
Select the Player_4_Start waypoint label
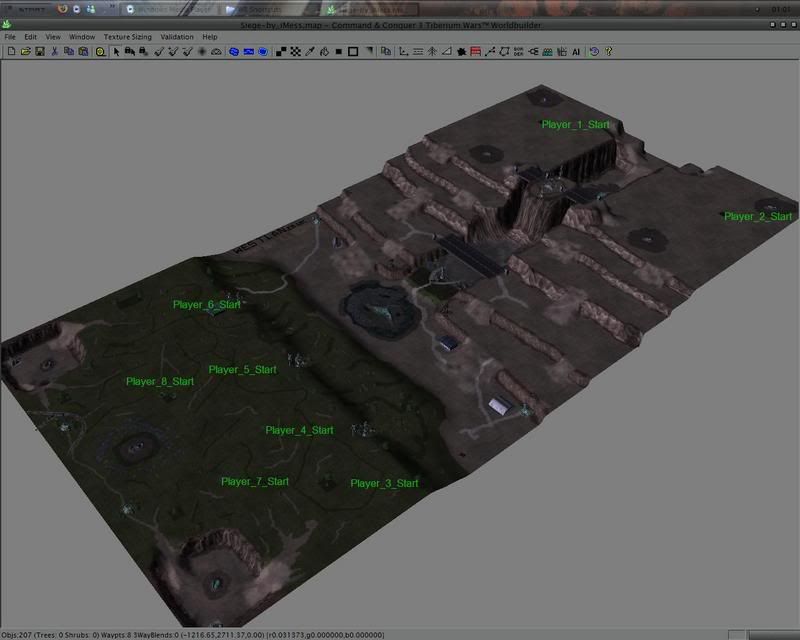pos(299,430)
